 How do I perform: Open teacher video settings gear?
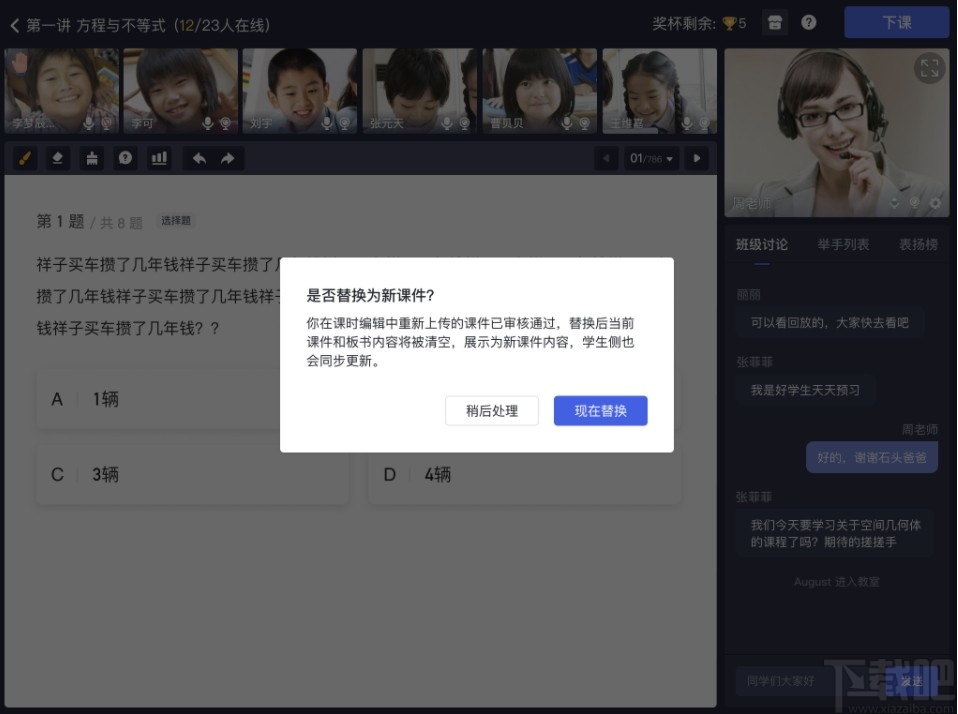933,203
